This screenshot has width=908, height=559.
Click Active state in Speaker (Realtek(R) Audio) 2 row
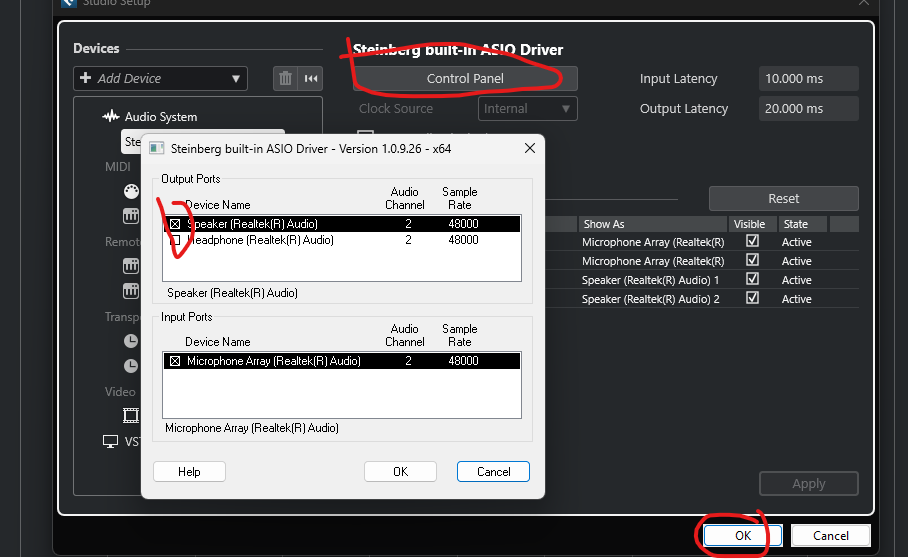coord(797,299)
